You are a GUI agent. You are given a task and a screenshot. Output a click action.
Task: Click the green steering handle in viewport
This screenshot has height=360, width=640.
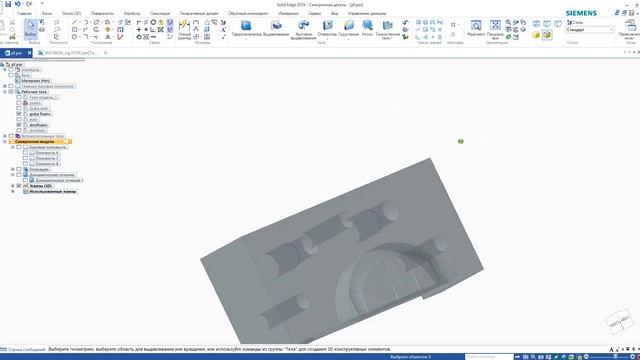pyautogui.click(x=460, y=141)
